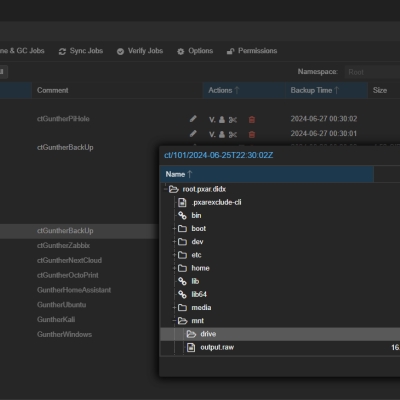The height and width of the screenshot is (400, 400).
Task: Click backup time 2024-06-27 00:30:02
Action: pyautogui.click(x=324, y=119)
